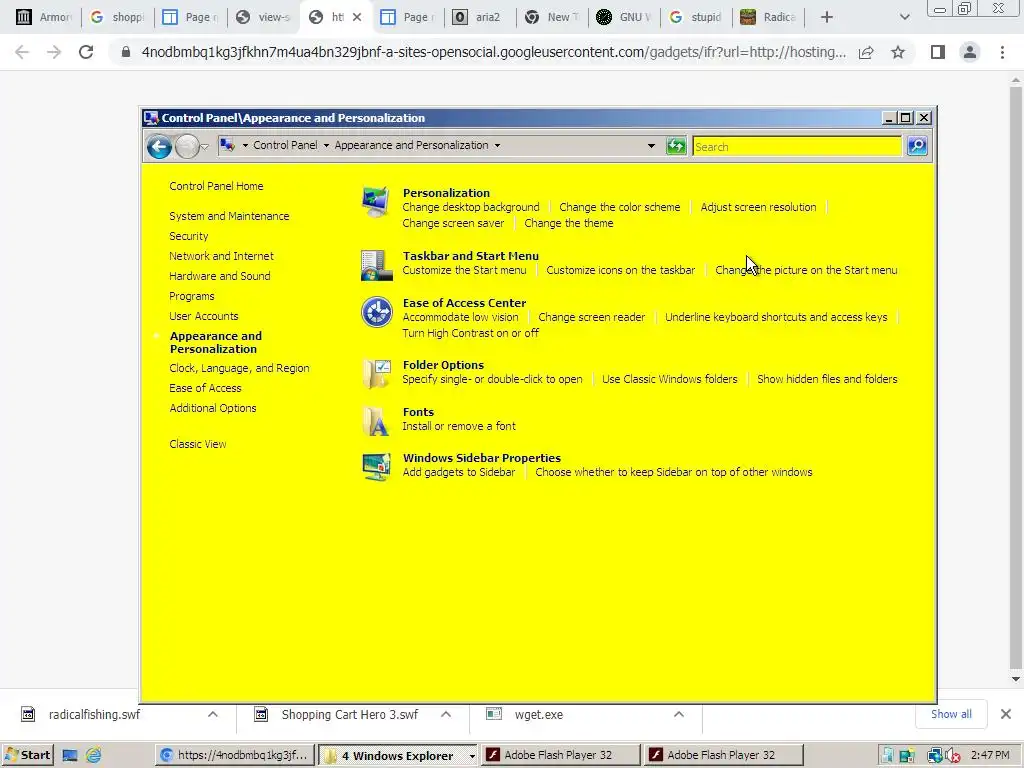The height and width of the screenshot is (768, 1024).
Task: Open radicalfishing.swf download
Action: (x=94, y=714)
